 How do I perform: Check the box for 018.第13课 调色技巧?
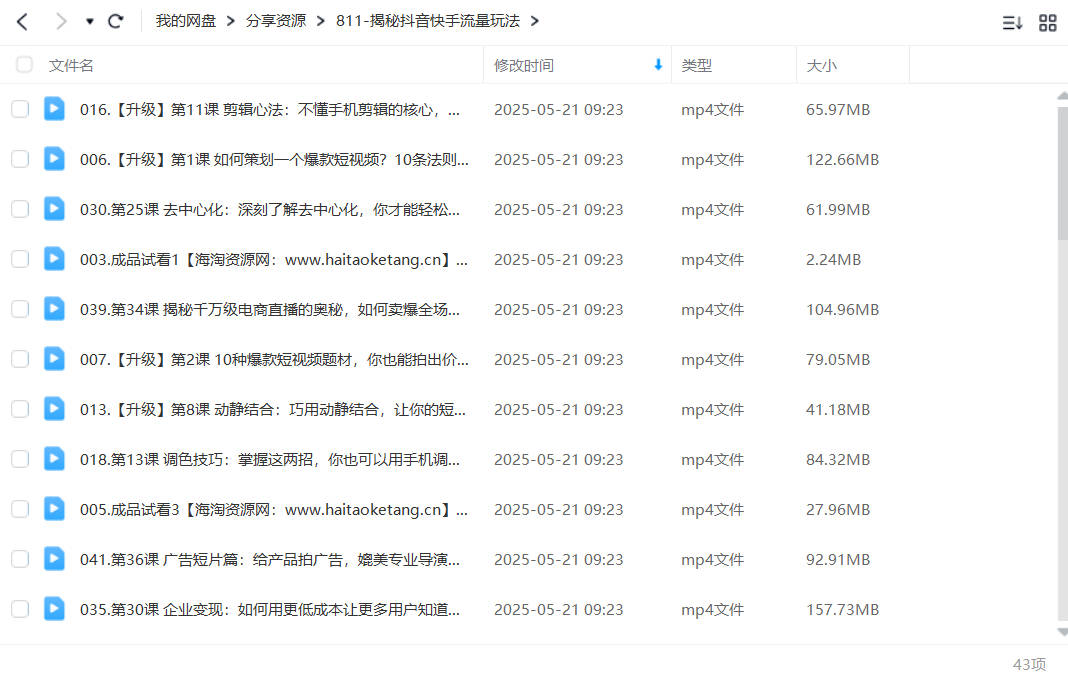coord(20,459)
